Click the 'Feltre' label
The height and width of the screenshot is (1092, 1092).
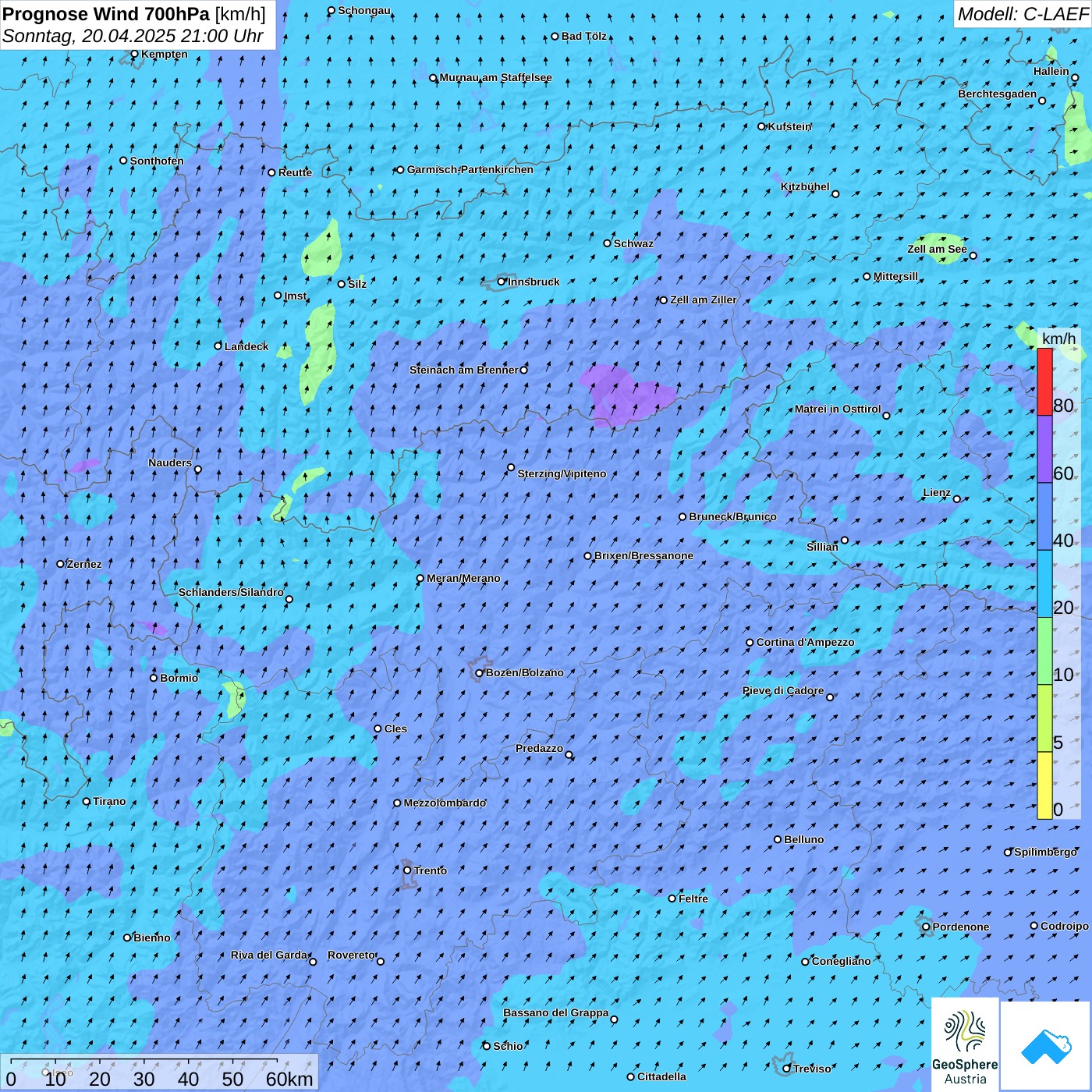(693, 899)
